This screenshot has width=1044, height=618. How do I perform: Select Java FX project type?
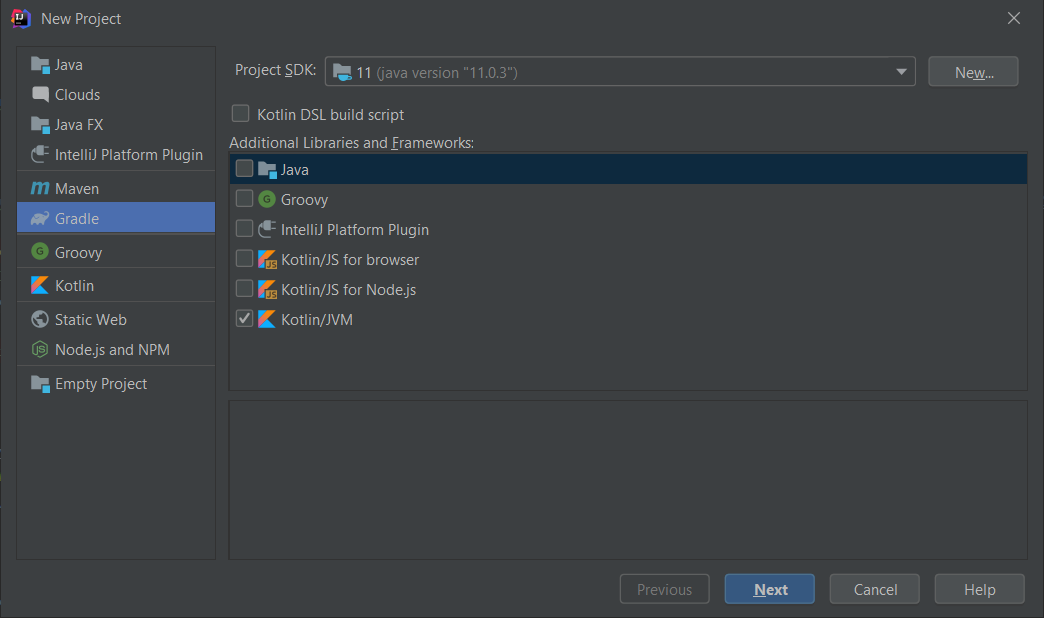79,125
